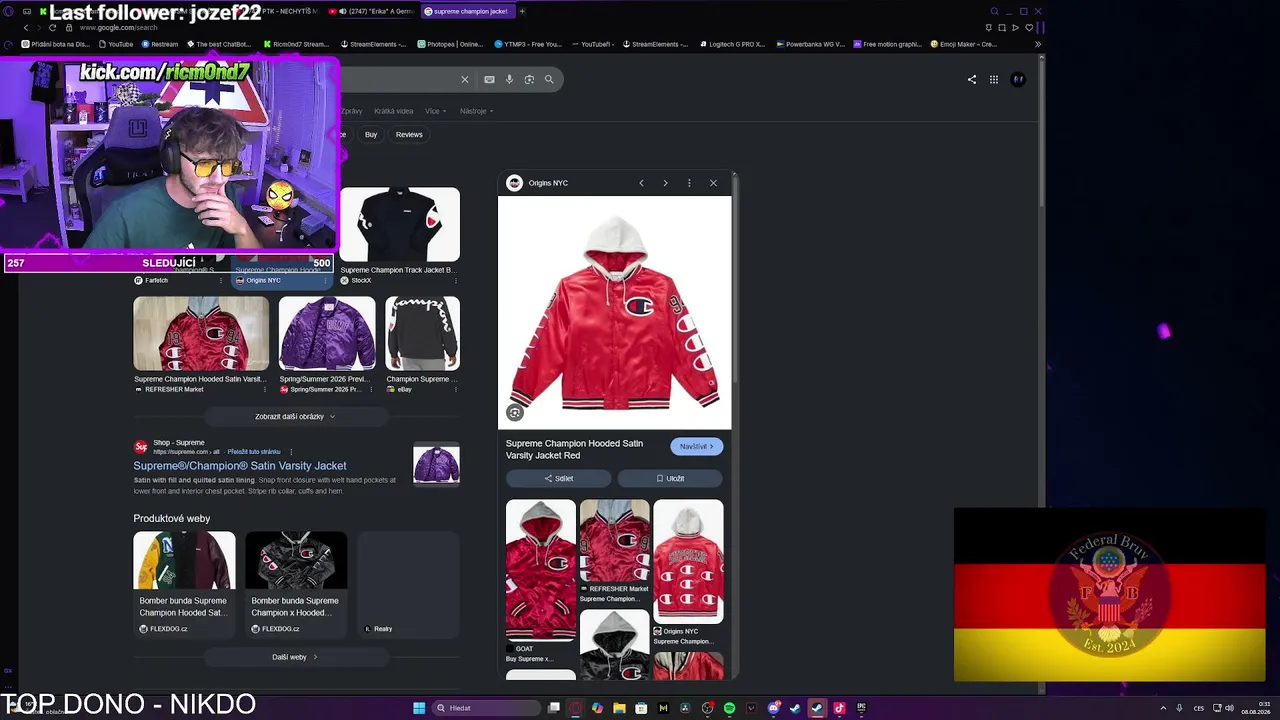Close the image preview panel
Screen dimensions: 1280x720
coord(713,183)
